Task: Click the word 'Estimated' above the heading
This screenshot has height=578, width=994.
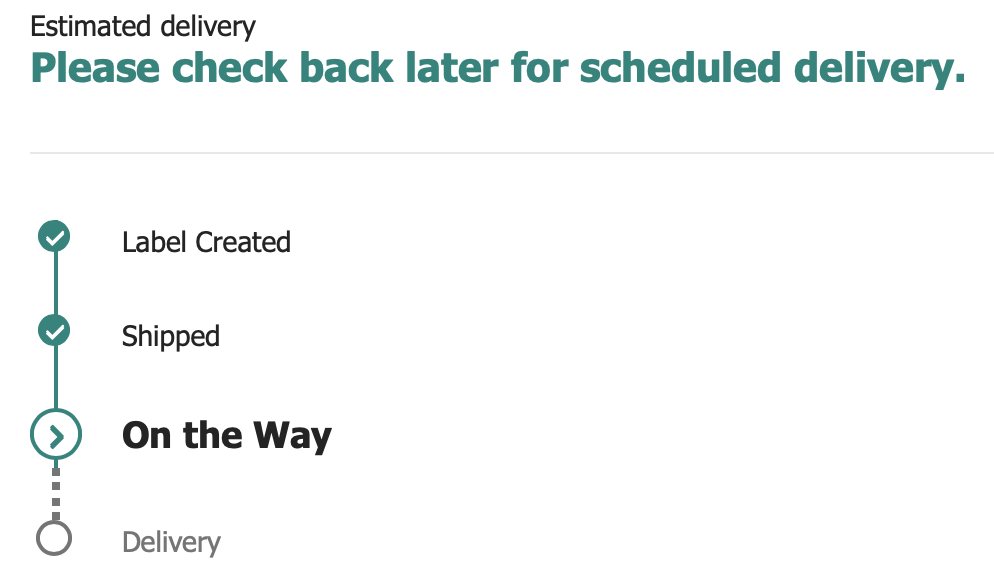Action: tap(90, 27)
